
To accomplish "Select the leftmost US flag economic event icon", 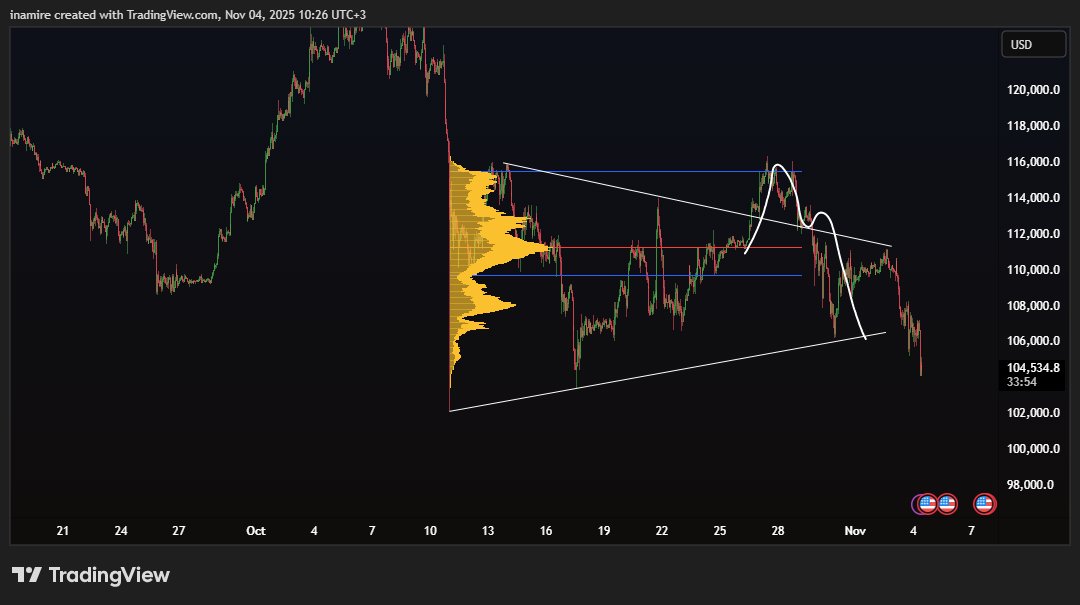I will tap(927, 503).
